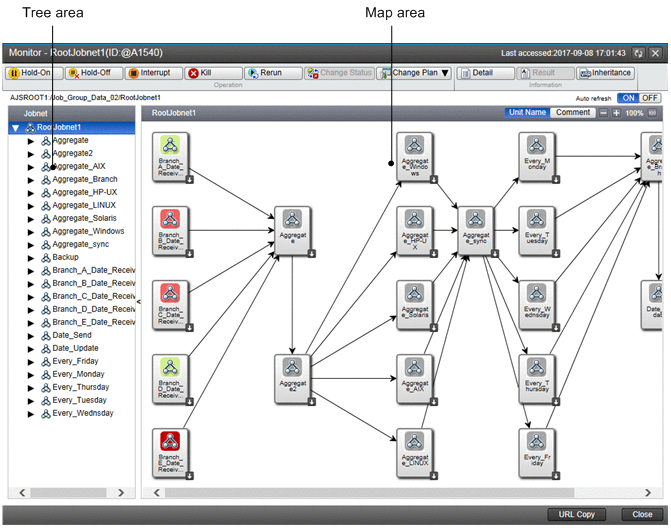
Task: Expand the Every_Friday tree node
Action: (31, 362)
